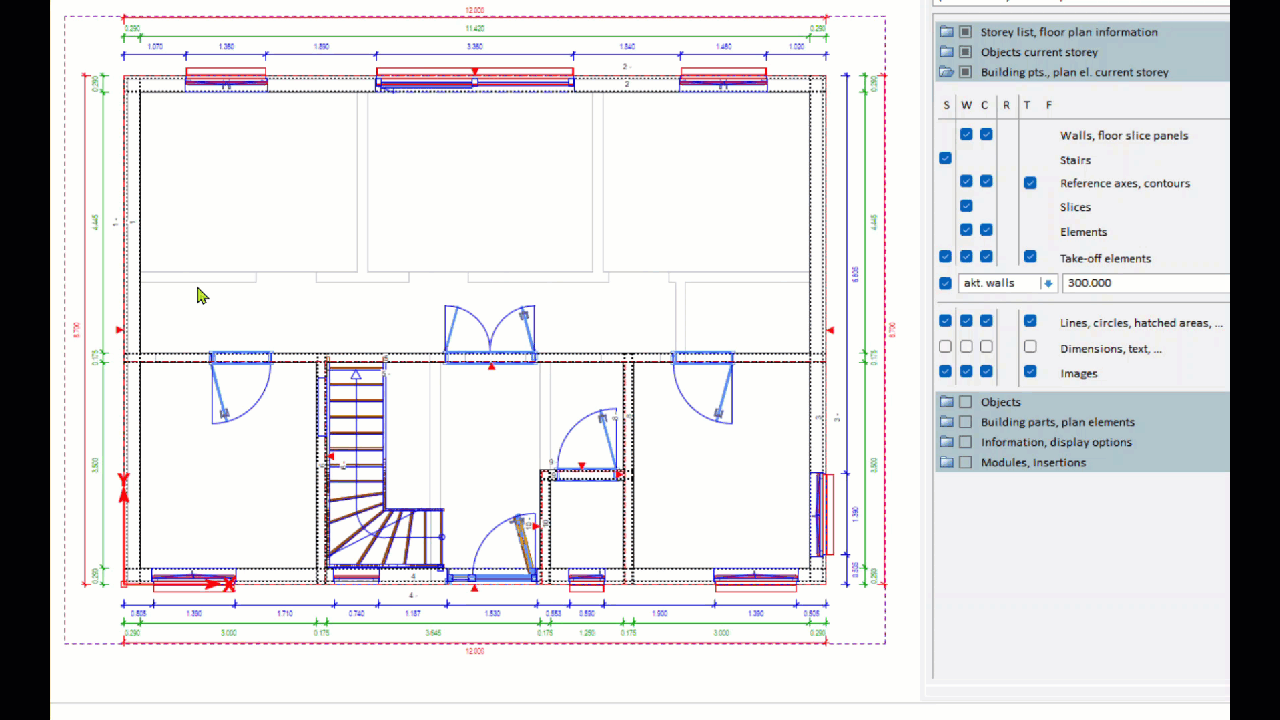
Task: Toggle the checkbox left of akt. walls
Action: pyautogui.click(x=946, y=283)
